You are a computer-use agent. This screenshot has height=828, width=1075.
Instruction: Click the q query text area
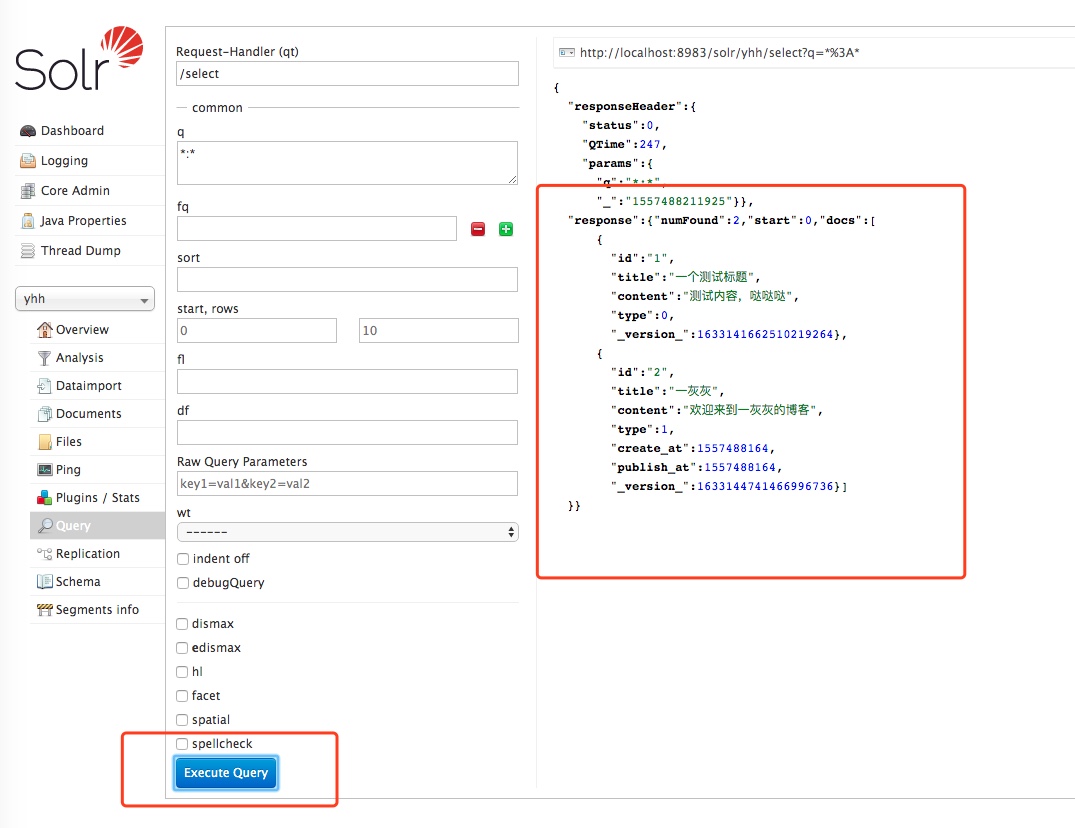coord(347,162)
